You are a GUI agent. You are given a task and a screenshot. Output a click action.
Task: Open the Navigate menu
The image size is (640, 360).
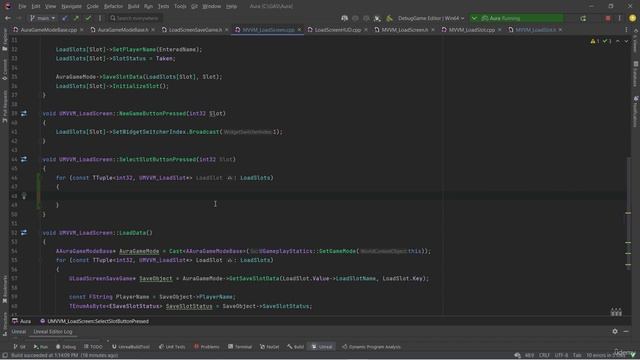71,6
